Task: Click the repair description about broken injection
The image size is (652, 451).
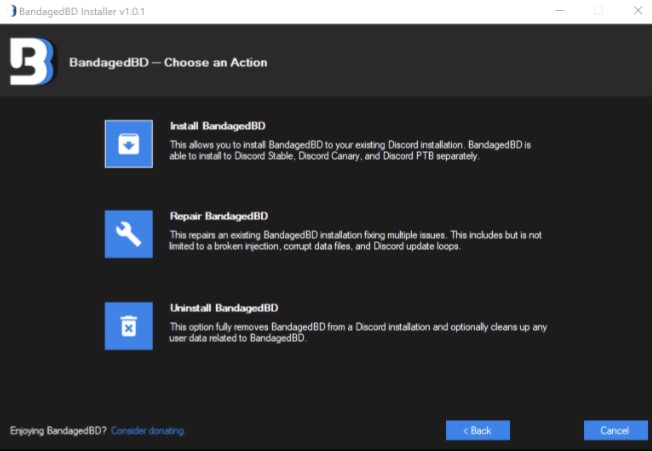Action: [356, 241]
